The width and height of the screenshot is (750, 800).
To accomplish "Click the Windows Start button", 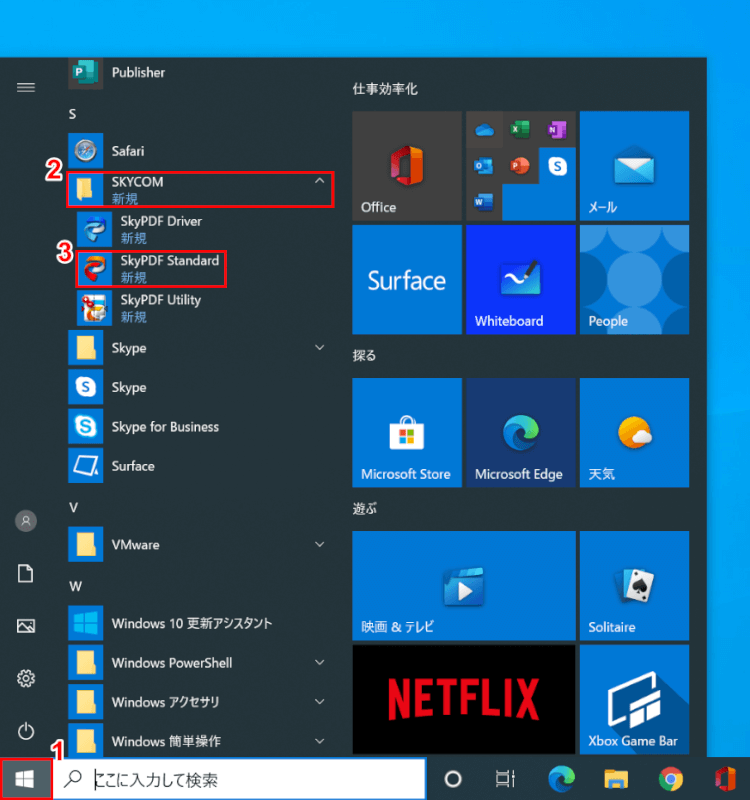I will pos(26,779).
